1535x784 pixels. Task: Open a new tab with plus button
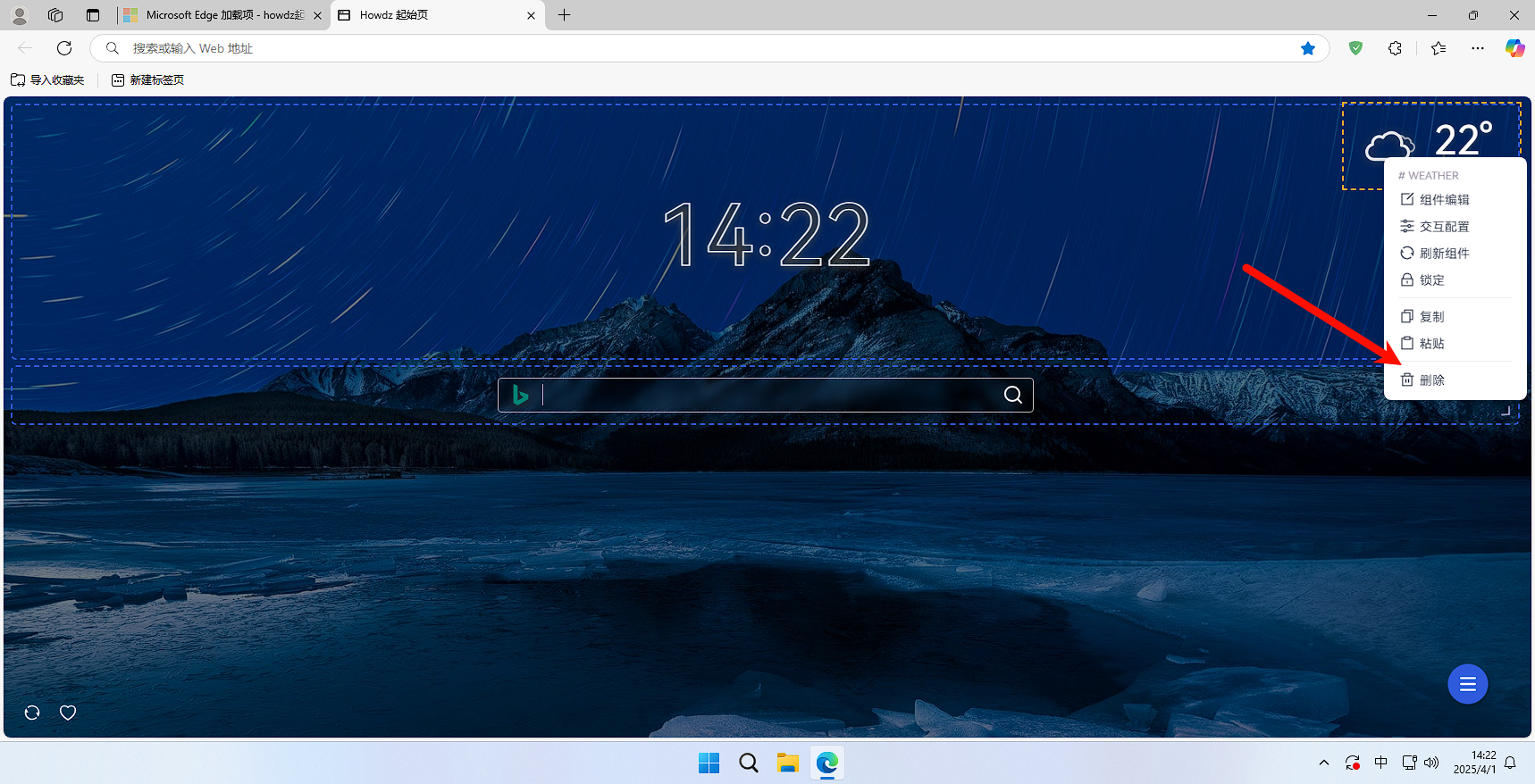pyautogui.click(x=564, y=15)
